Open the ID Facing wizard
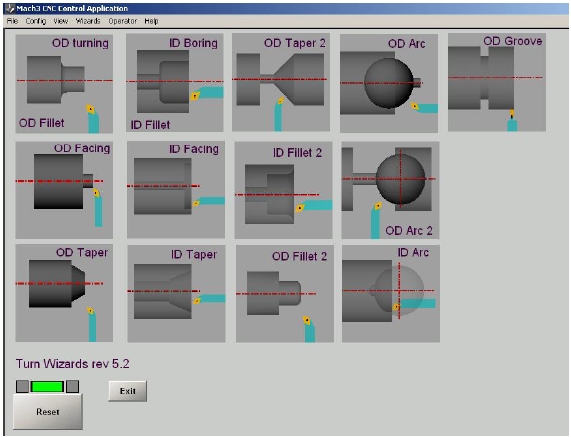The image size is (571, 437). 176,190
